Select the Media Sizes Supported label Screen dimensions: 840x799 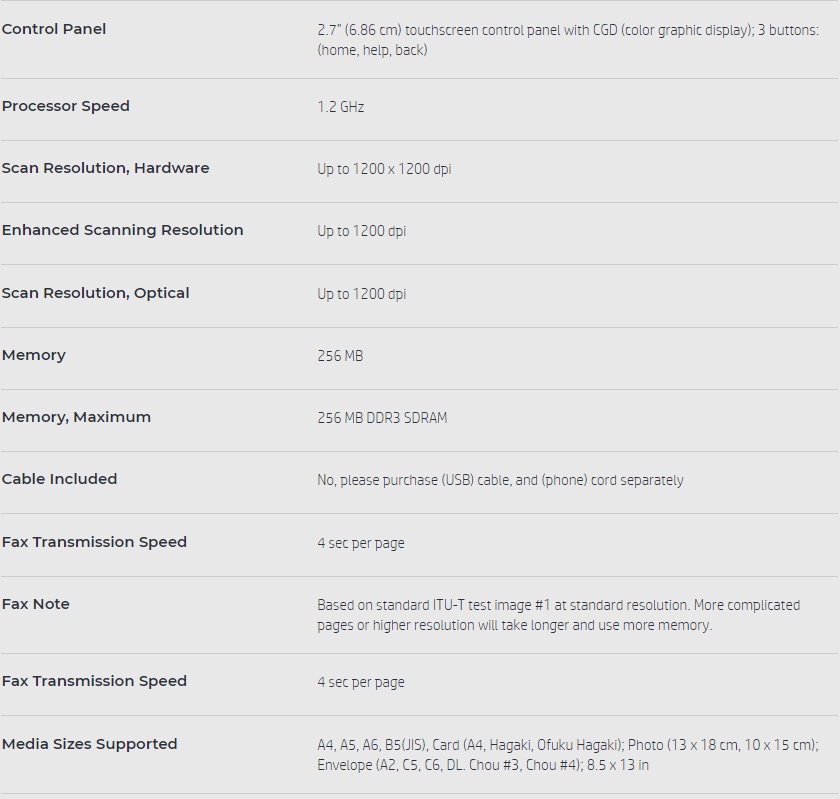coord(90,744)
